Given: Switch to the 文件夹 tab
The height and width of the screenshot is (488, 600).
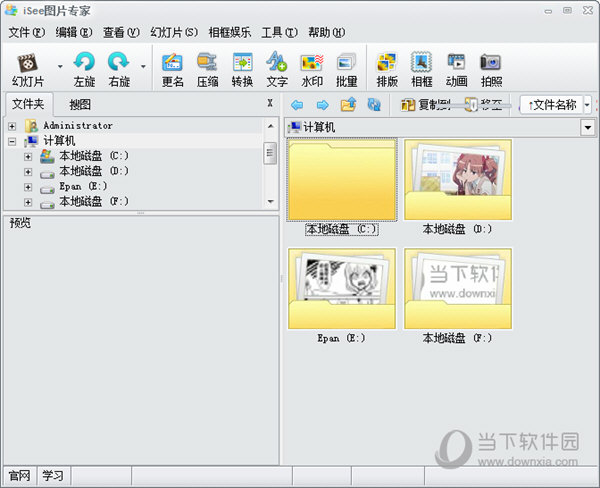Looking at the screenshot, I should tap(28, 104).
